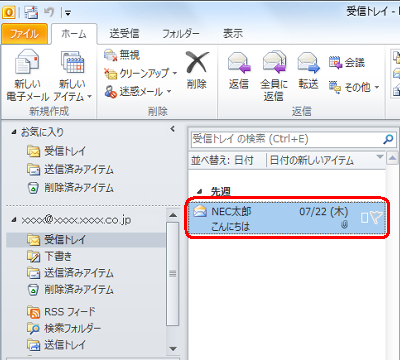Viewport: 400px width, 360px height.
Task: Switch to the ホーム tab
Action: point(74,34)
